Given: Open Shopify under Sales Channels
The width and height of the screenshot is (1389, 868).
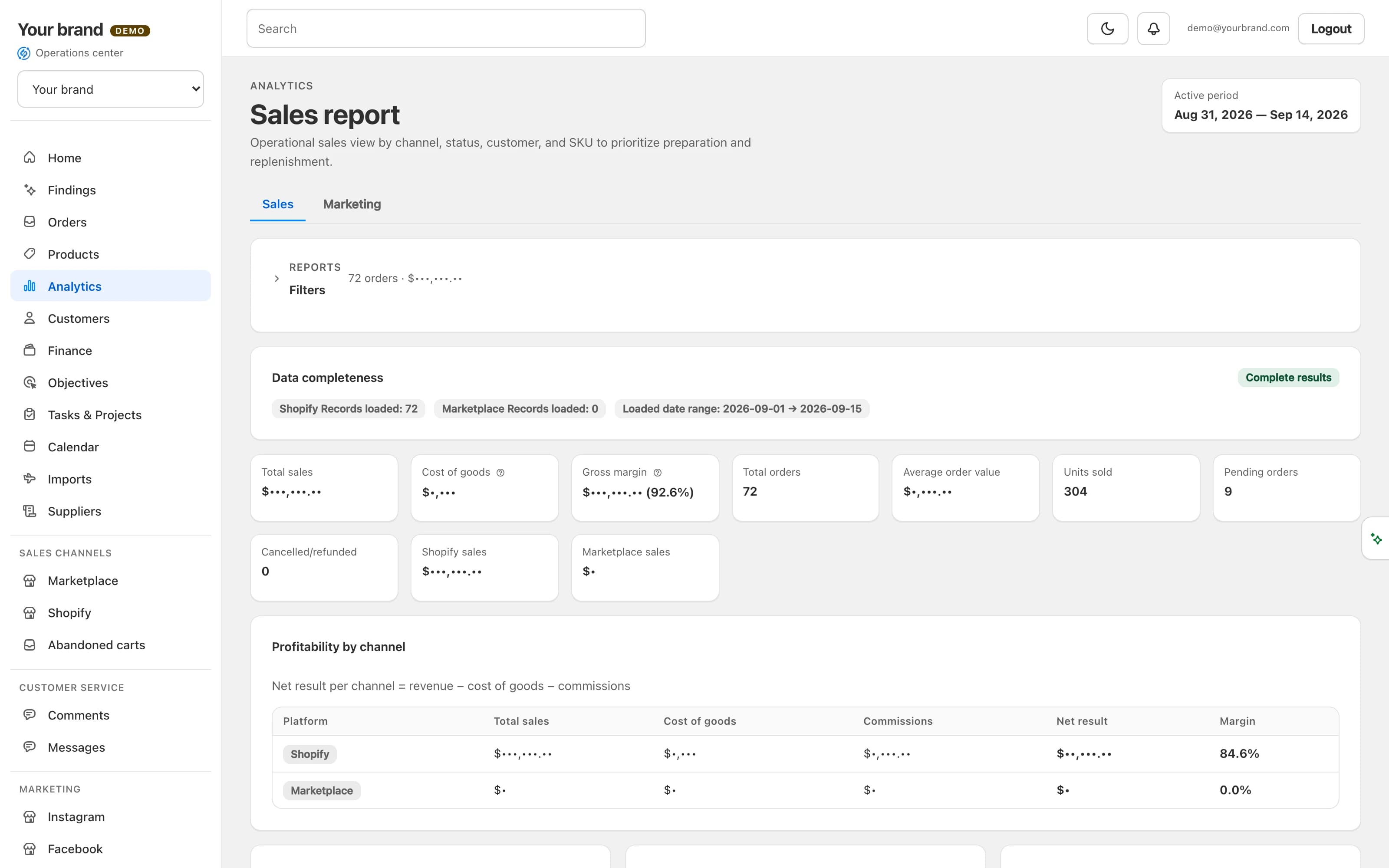Looking at the screenshot, I should coord(111,612).
